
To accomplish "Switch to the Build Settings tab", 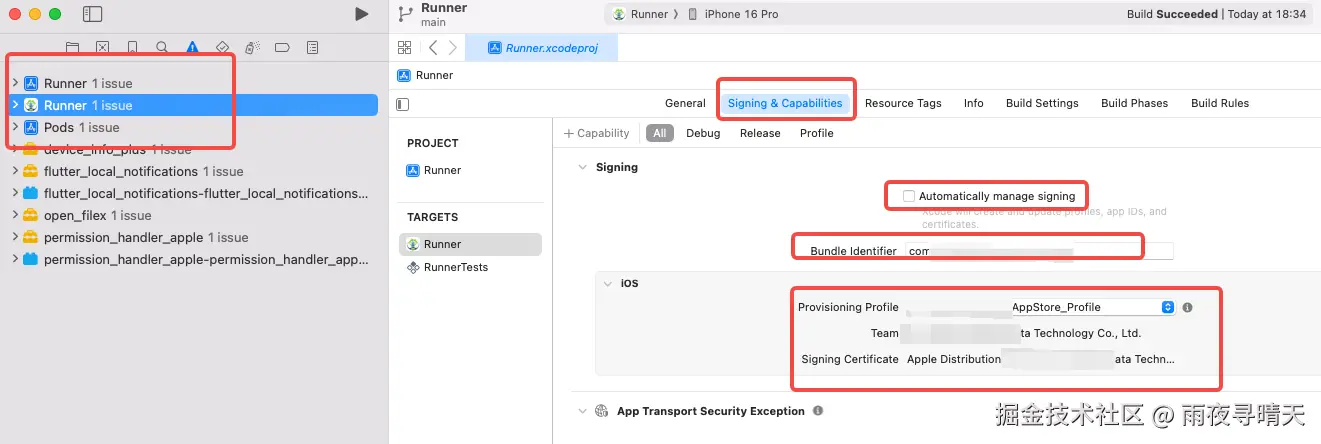I will coord(1042,103).
